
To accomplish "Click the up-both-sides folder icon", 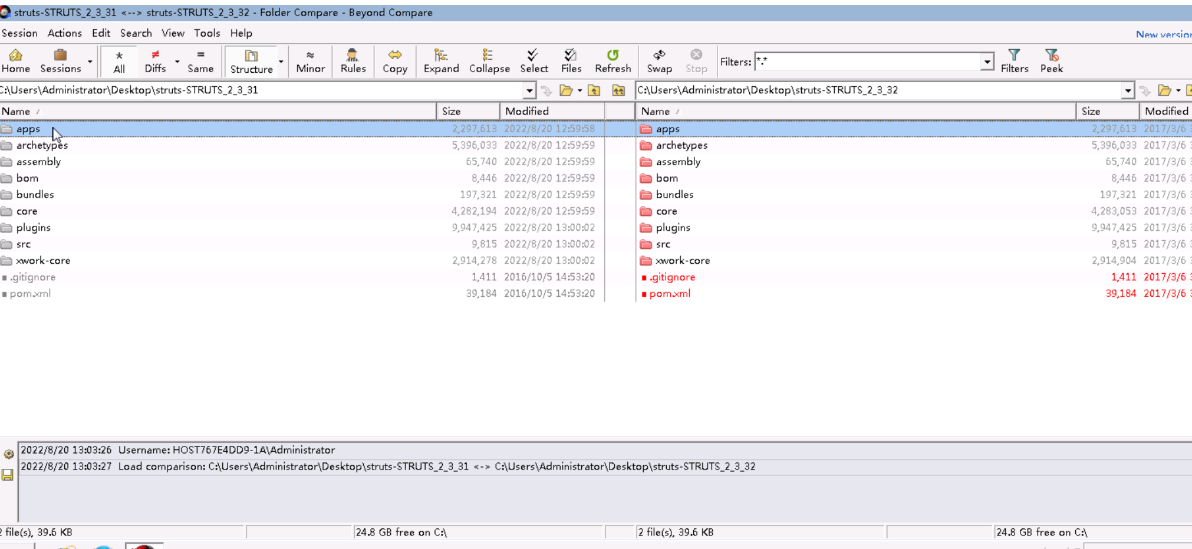I will point(618,90).
